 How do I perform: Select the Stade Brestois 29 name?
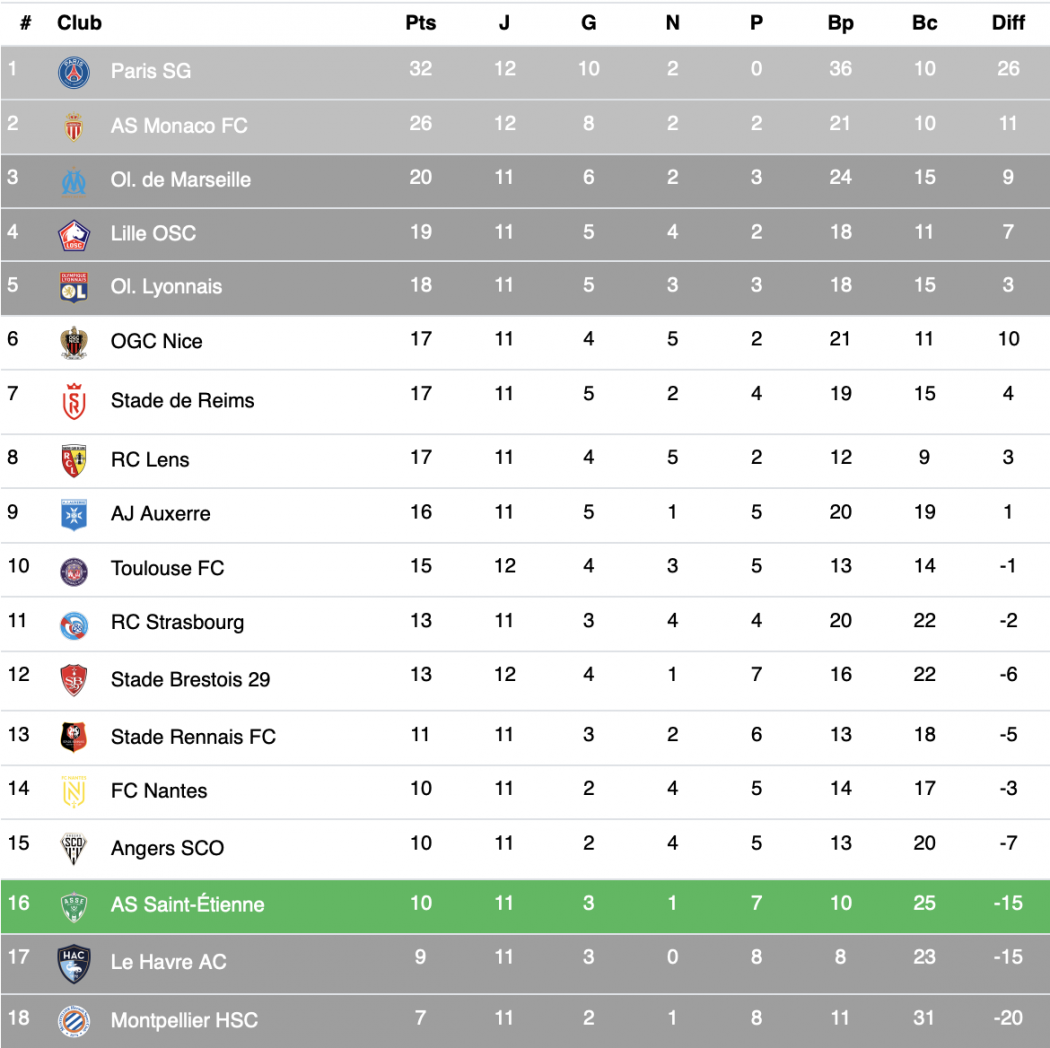[x=190, y=679]
